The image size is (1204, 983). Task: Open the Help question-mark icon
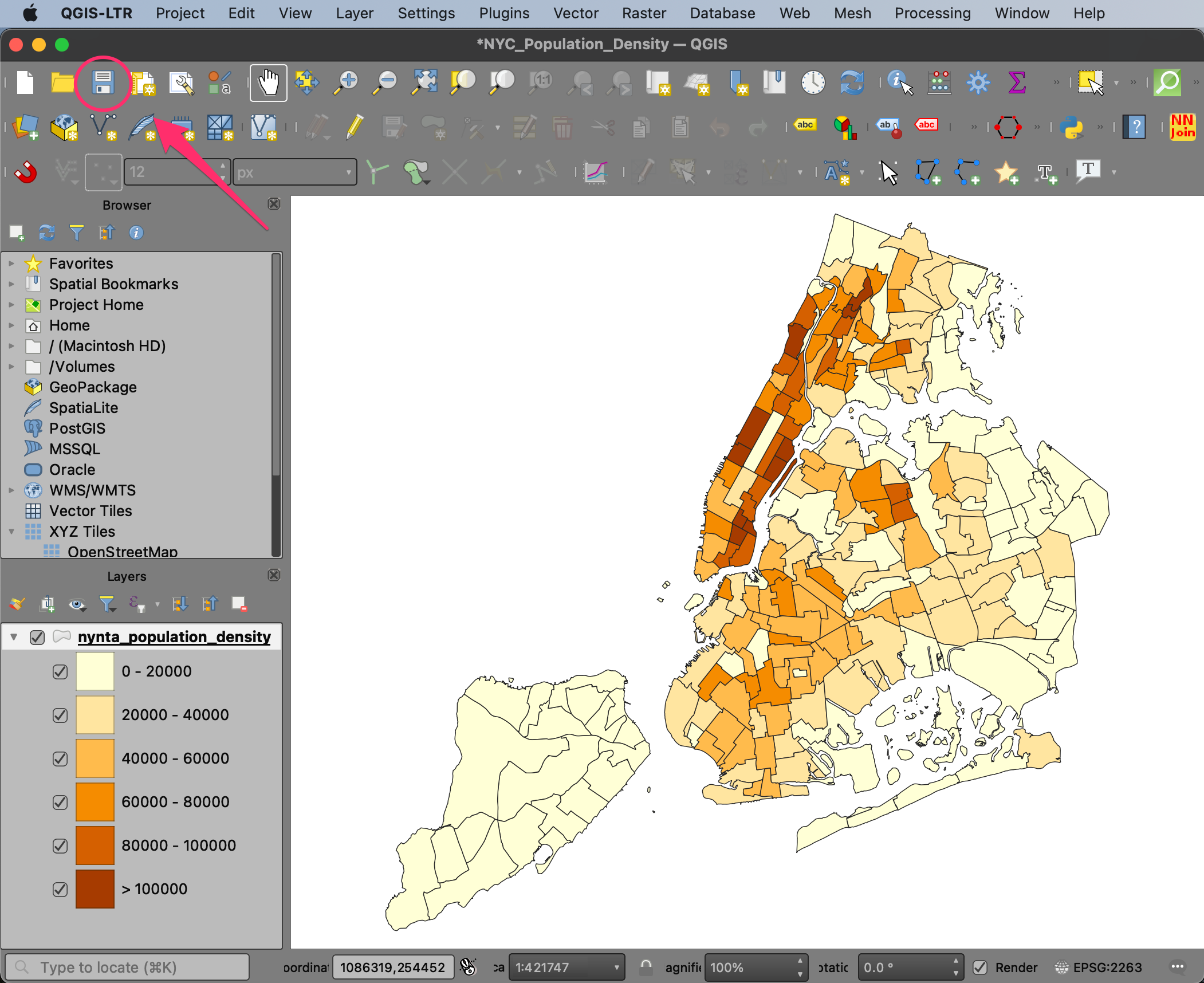click(x=1134, y=127)
